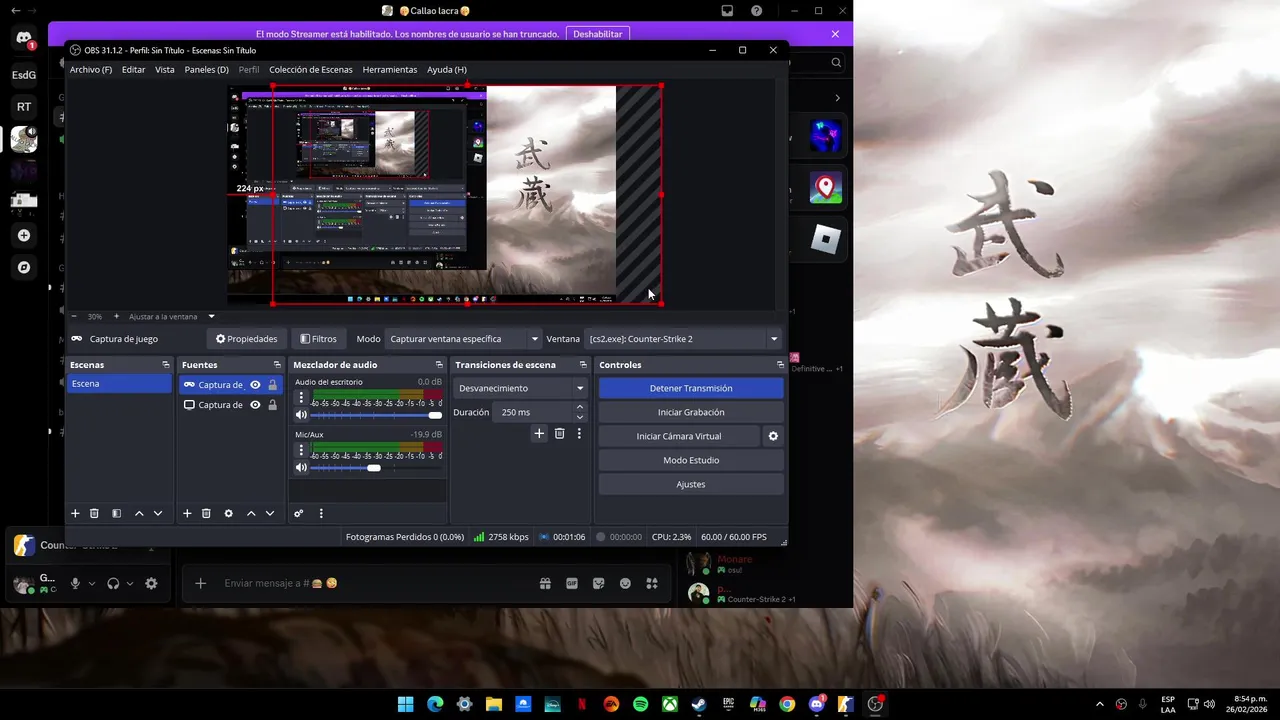Open Desvanecimiento transition dropdown
1280x720 pixels.
pos(520,388)
